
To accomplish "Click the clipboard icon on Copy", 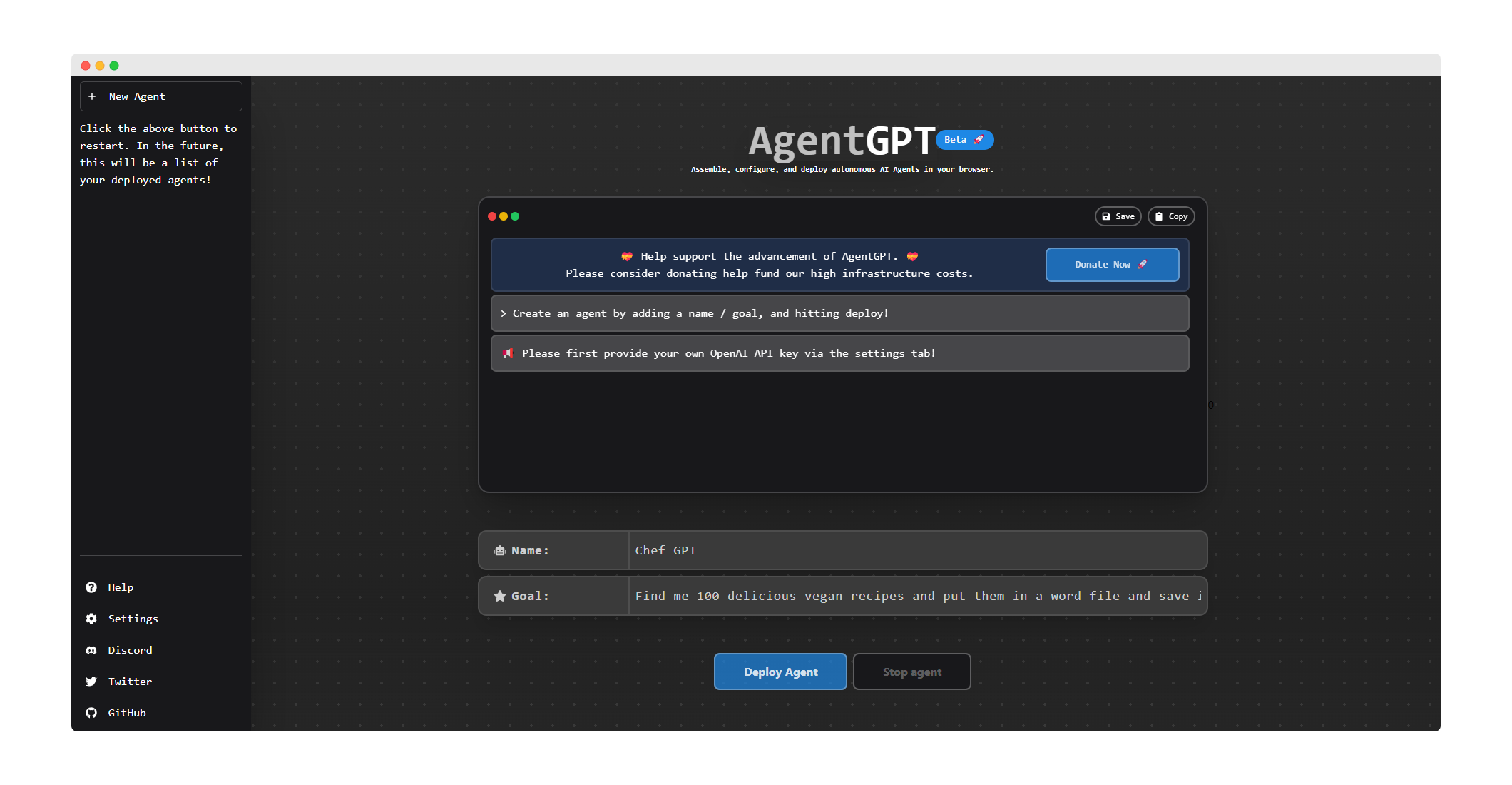I will tap(1159, 216).
